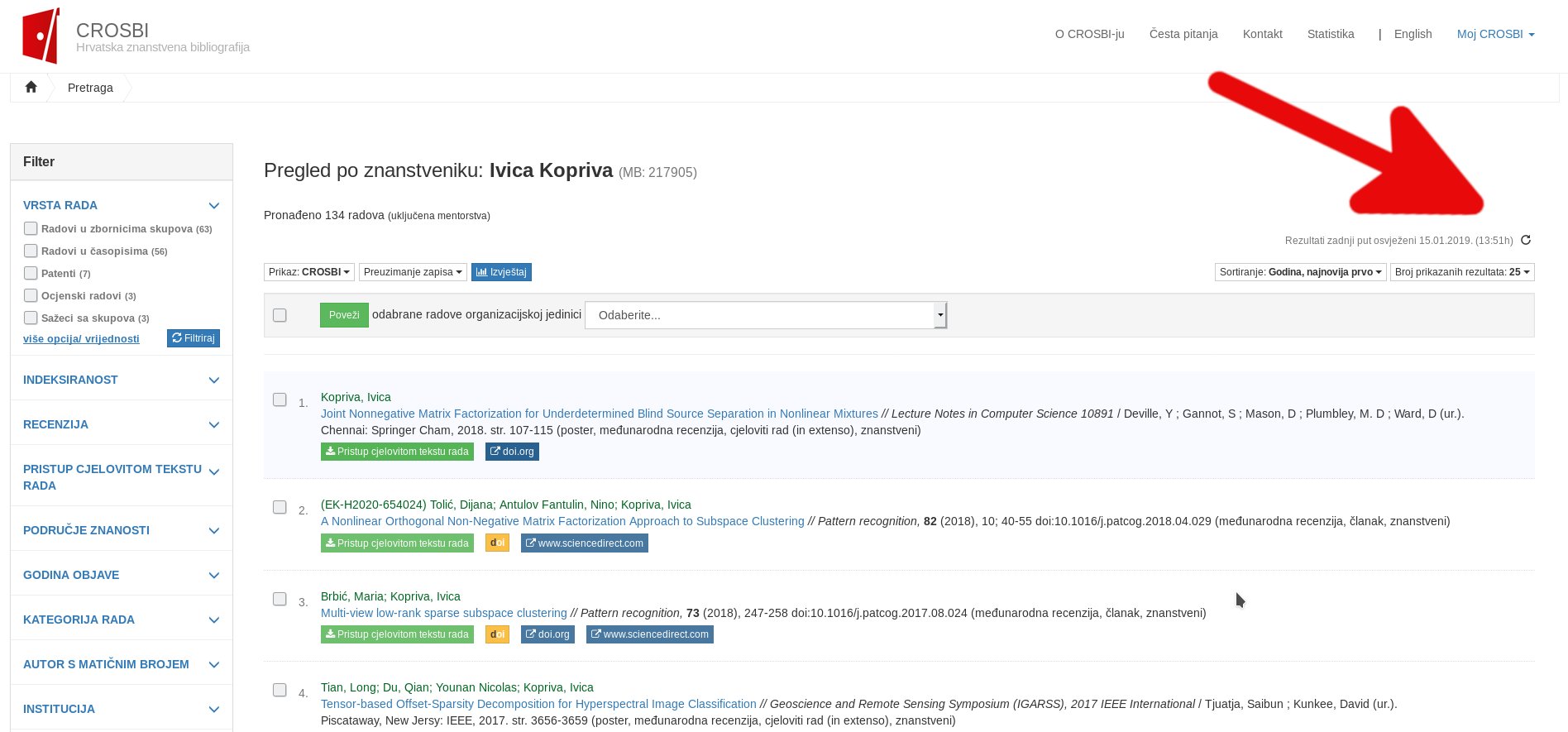Image resolution: width=1568 pixels, height=732 pixels.
Task: Switch language to English
Action: point(1413,34)
